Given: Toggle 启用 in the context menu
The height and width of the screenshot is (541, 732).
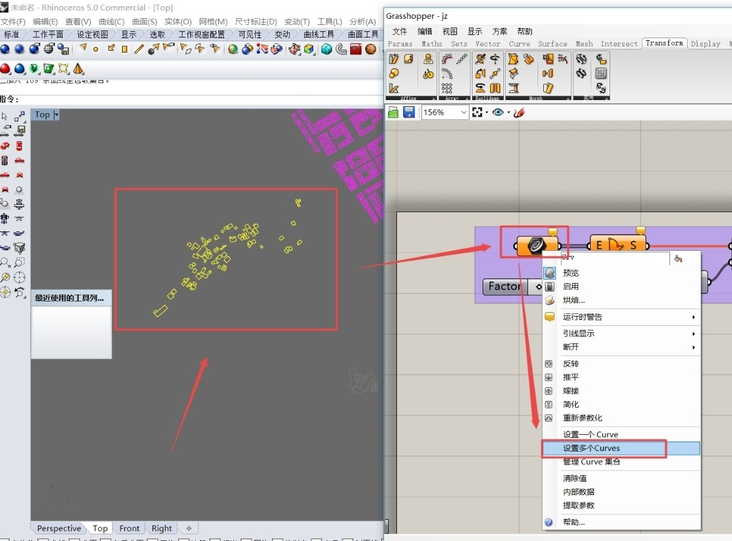Looking at the screenshot, I should tap(622, 286).
